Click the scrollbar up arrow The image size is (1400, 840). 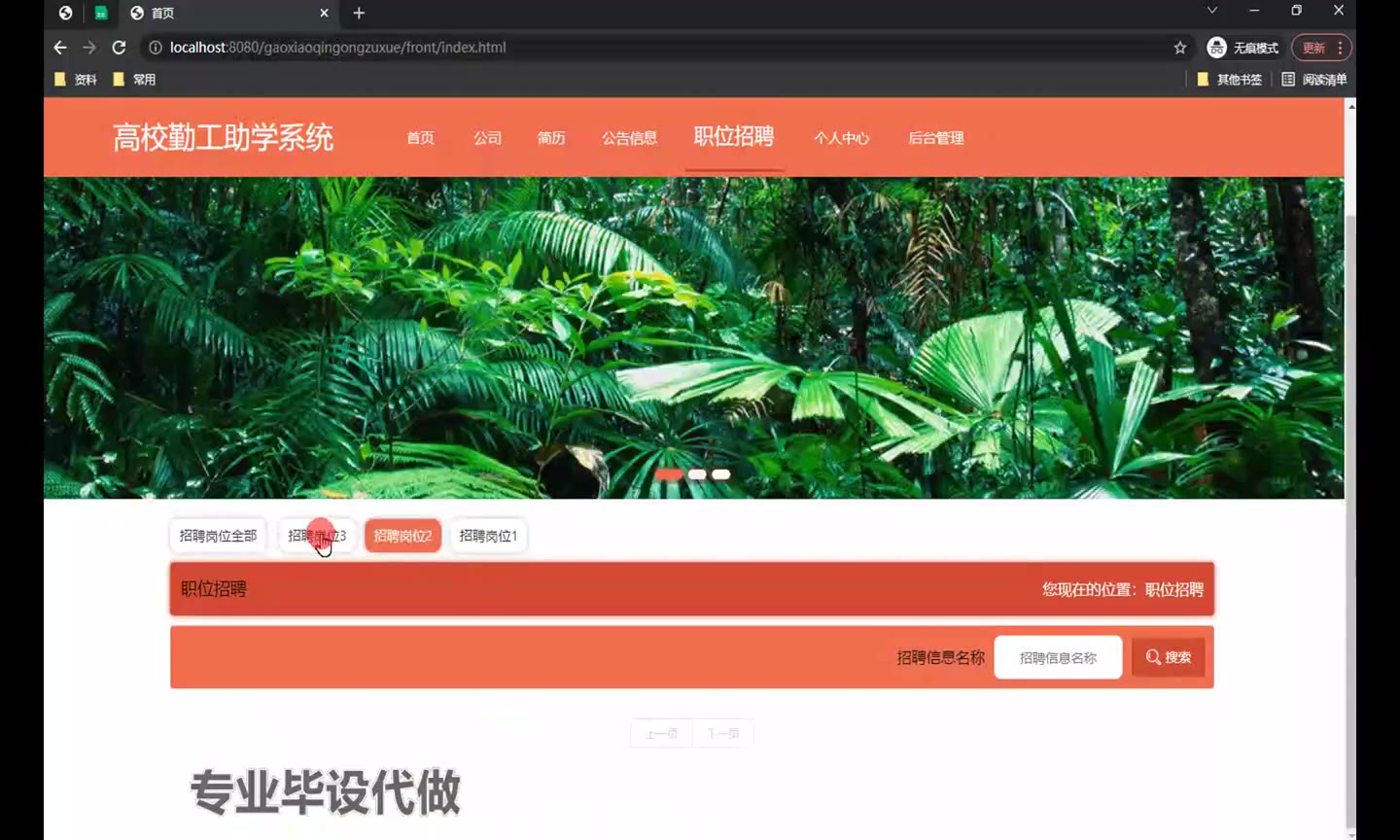point(1350,105)
